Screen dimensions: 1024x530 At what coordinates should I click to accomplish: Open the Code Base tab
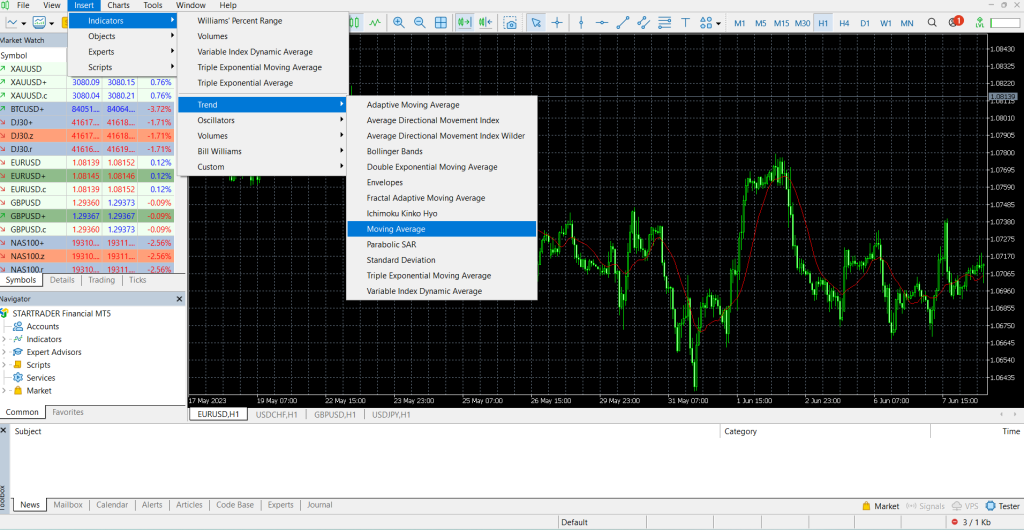pos(235,505)
